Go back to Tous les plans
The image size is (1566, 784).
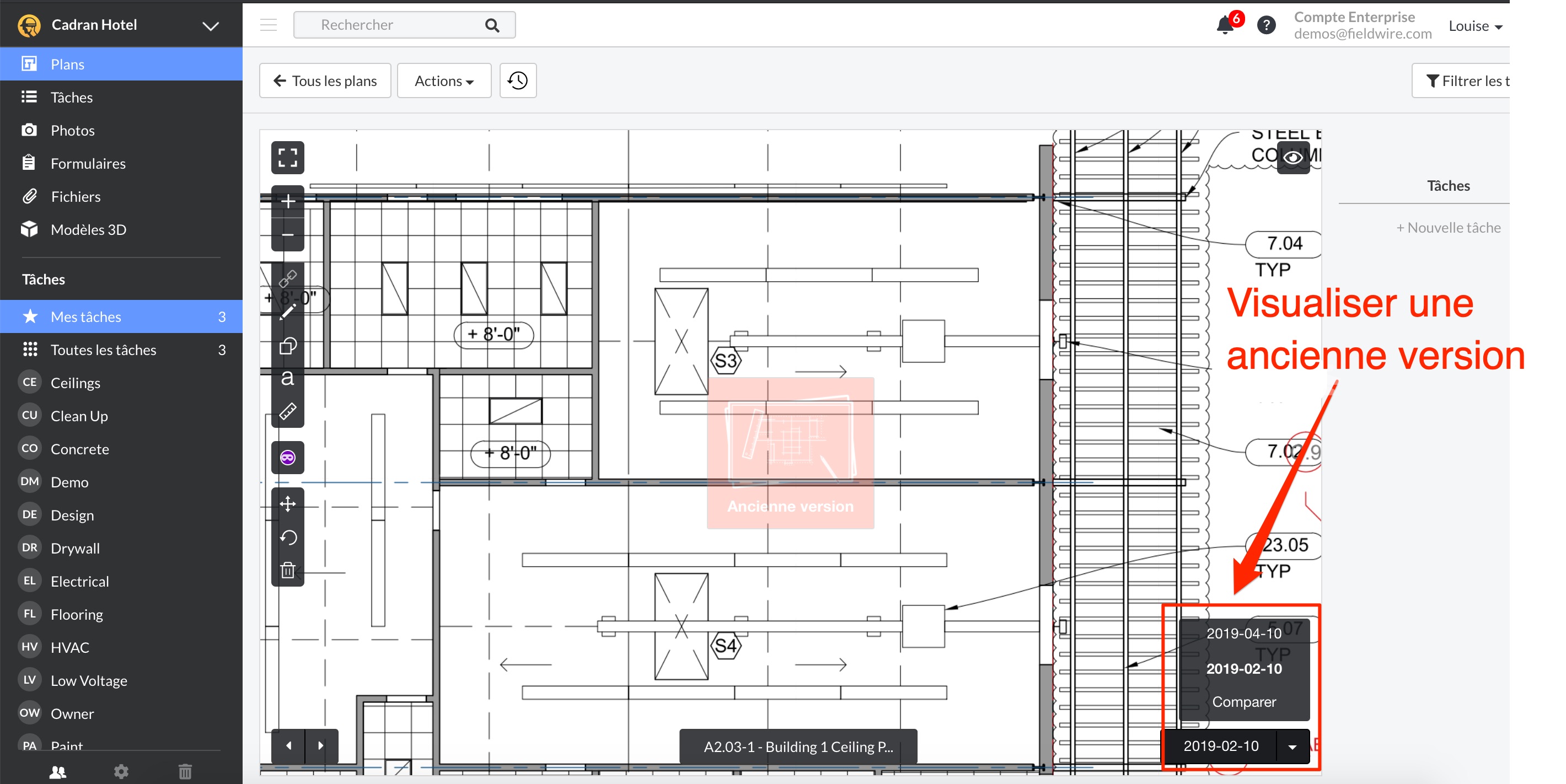click(325, 81)
